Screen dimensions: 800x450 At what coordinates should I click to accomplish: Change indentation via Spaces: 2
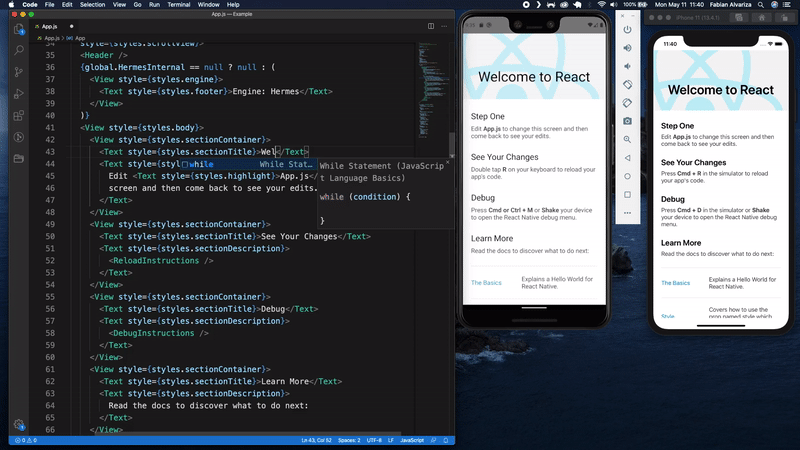pyautogui.click(x=349, y=440)
